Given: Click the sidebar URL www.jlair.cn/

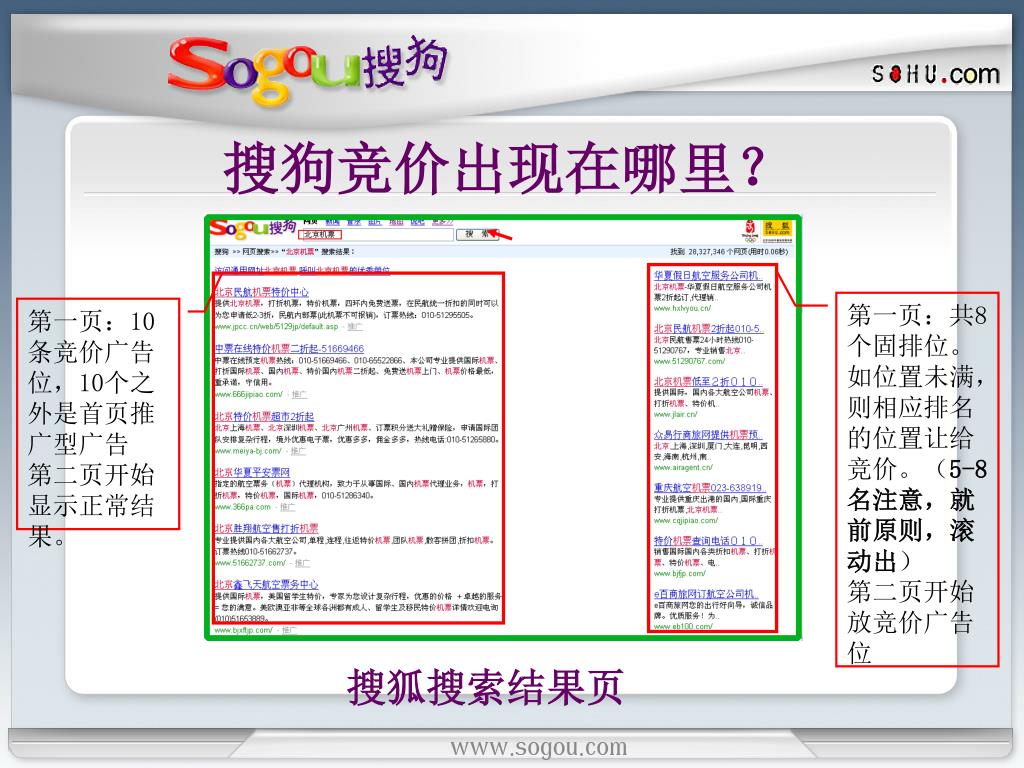Looking at the screenshot, I should point(676,414).
